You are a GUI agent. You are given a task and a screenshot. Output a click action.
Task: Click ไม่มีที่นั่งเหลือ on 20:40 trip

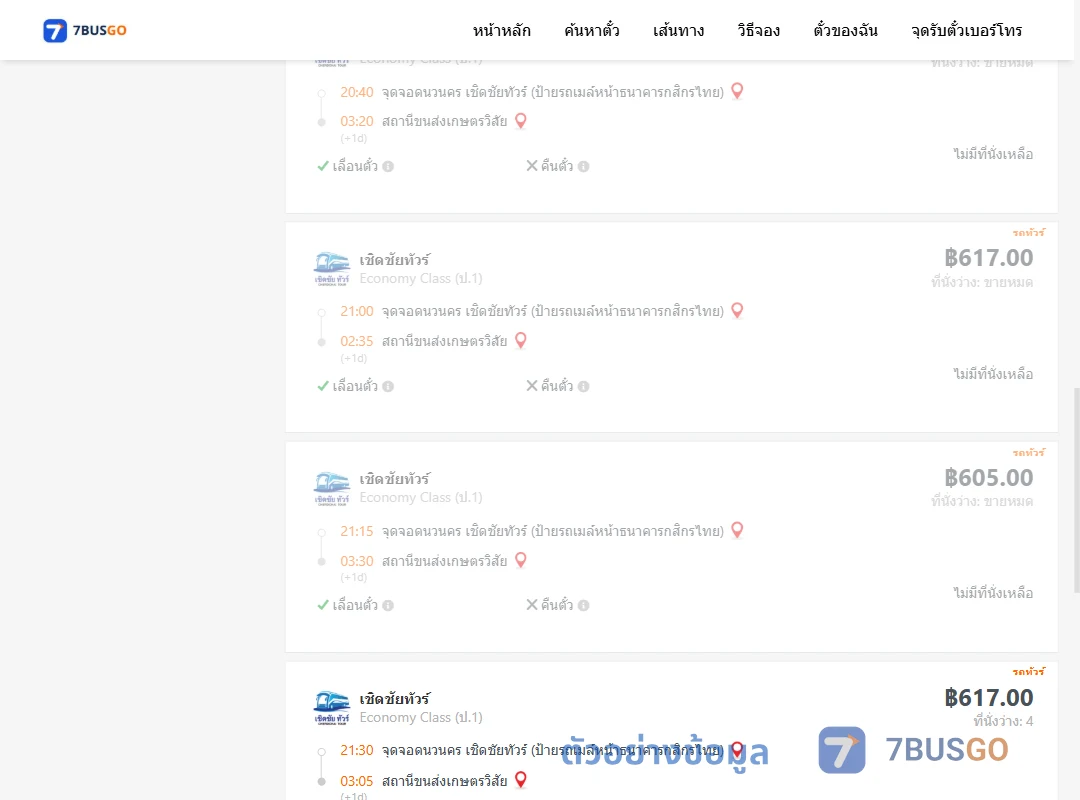click(993, 154)
